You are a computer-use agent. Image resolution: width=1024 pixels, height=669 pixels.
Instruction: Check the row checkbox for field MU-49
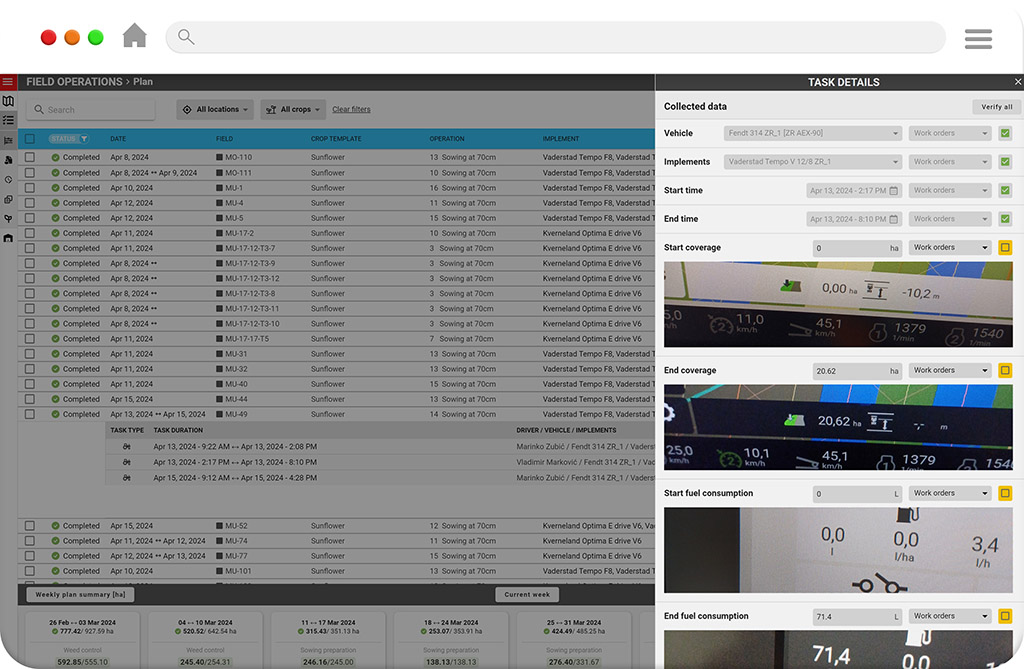coord(30,414)
